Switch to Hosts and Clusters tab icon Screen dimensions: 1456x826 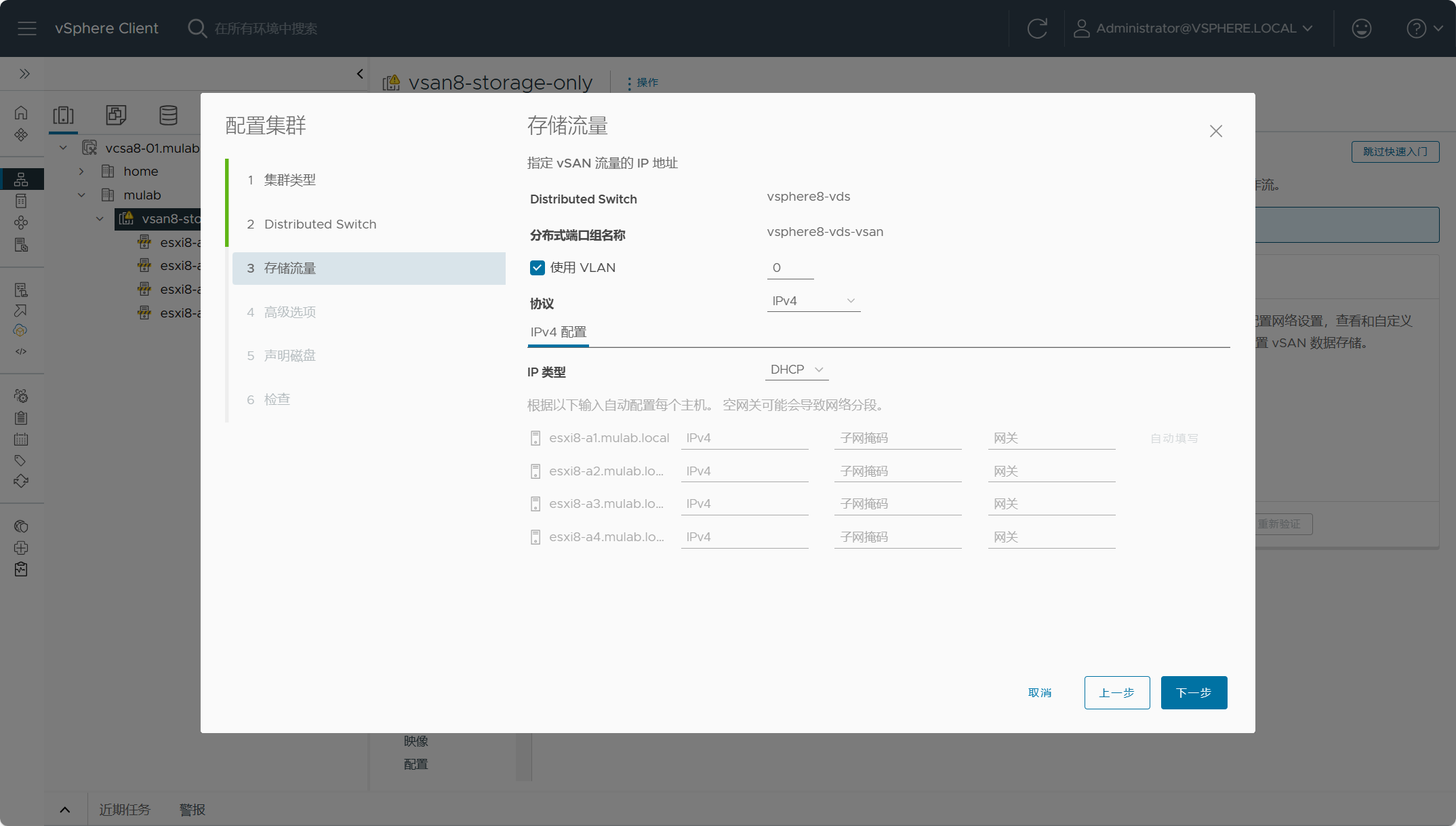point(64,115)
